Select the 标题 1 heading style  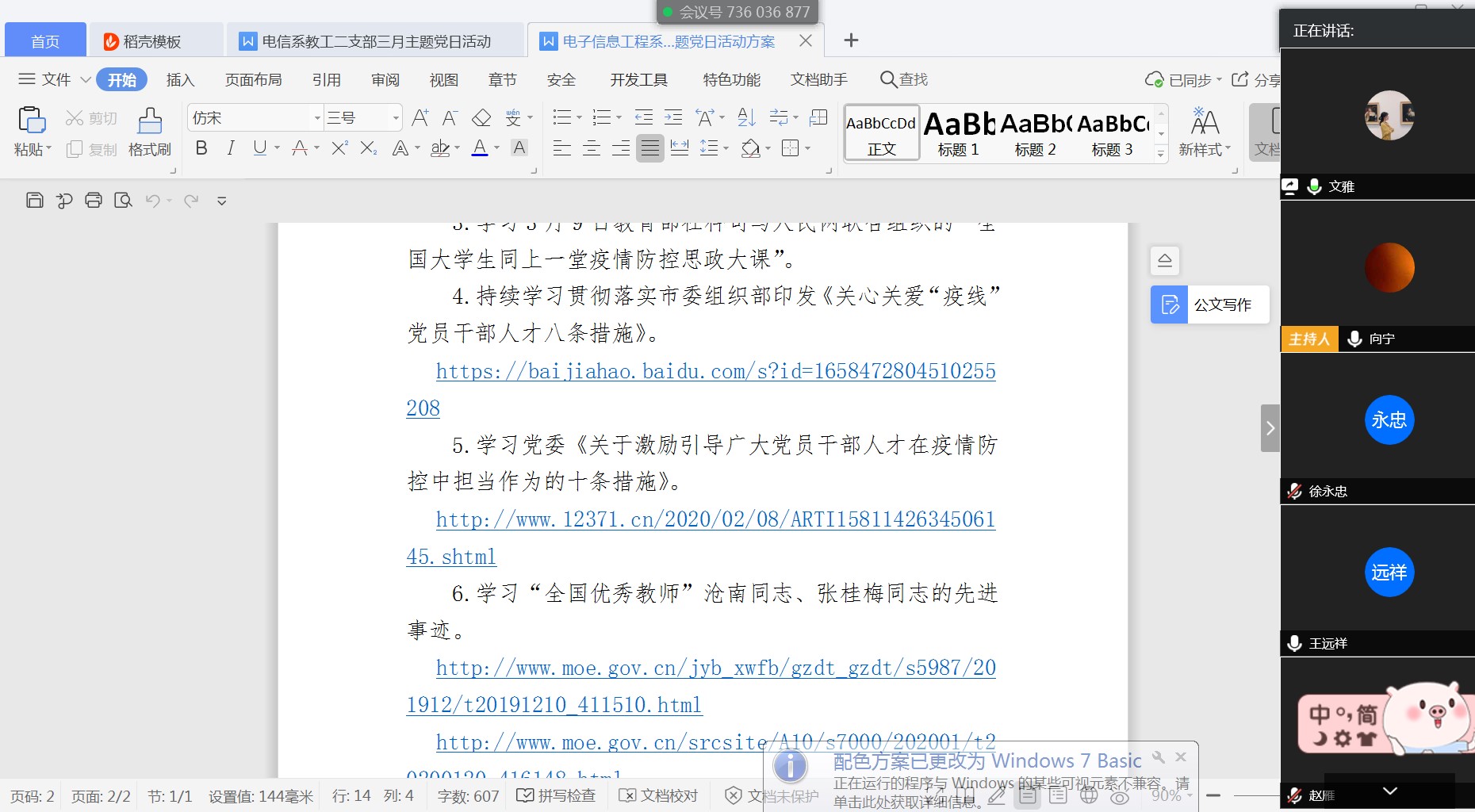coord(958,133)
